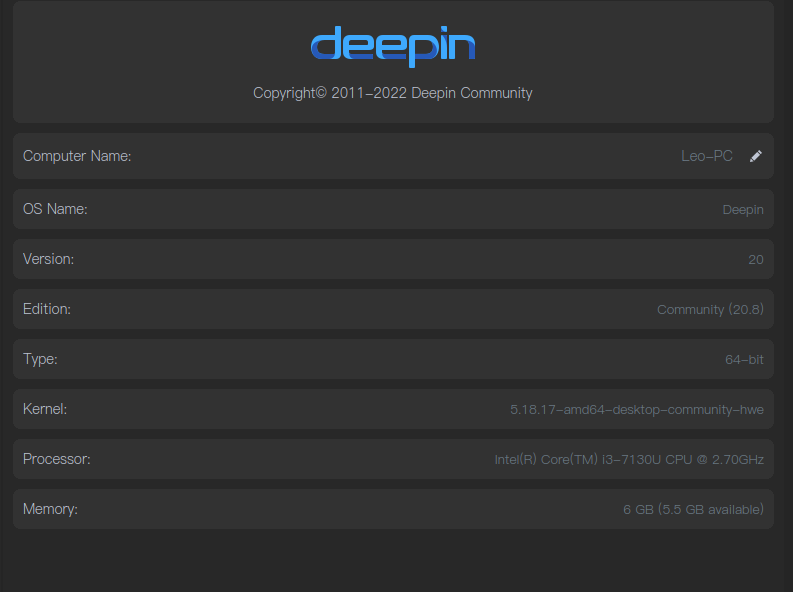
Task: Click the pencil edit icon beside Leo-PC
Action: 756,156
